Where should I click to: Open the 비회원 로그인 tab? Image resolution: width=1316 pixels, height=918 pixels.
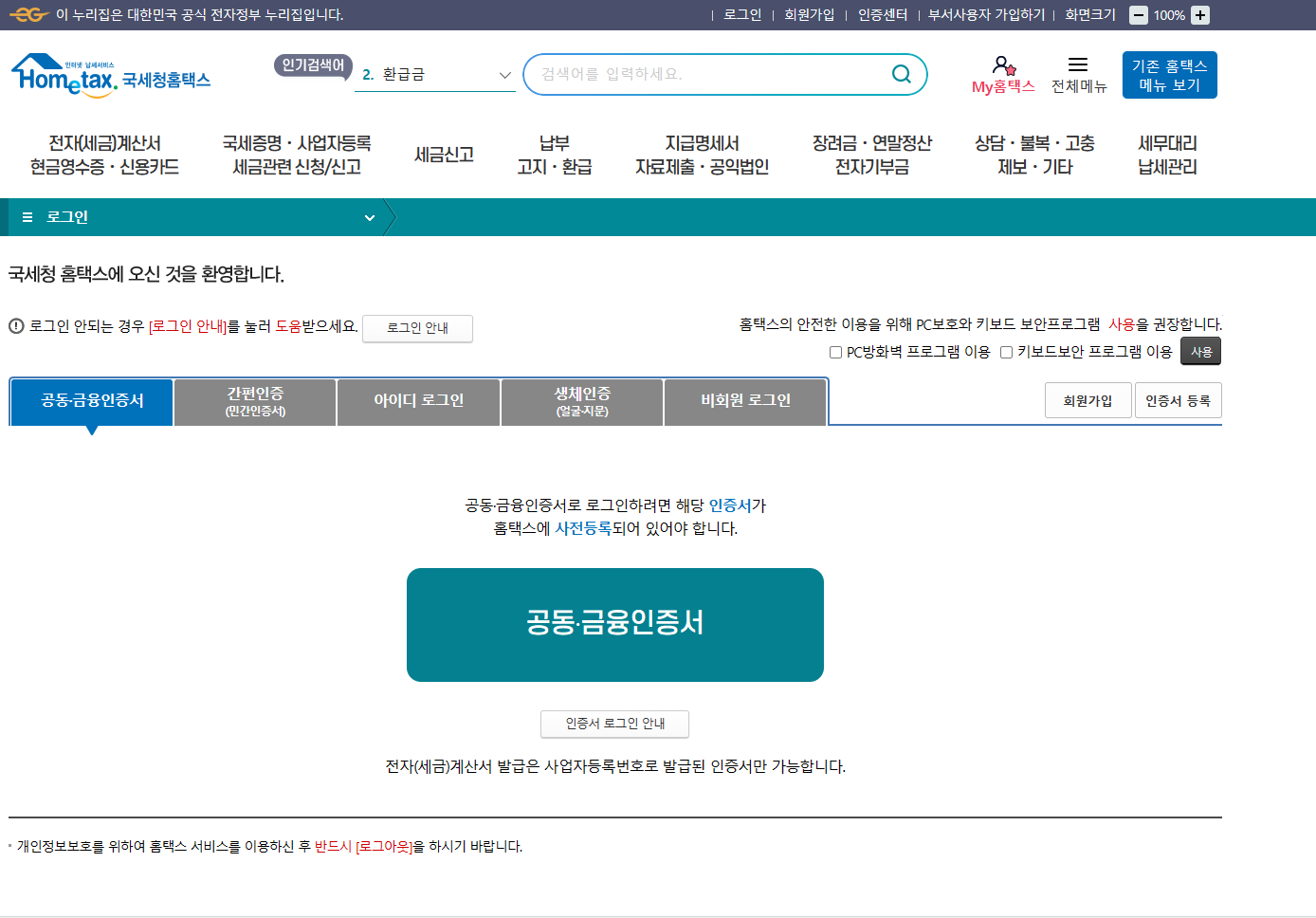[745, 400]
